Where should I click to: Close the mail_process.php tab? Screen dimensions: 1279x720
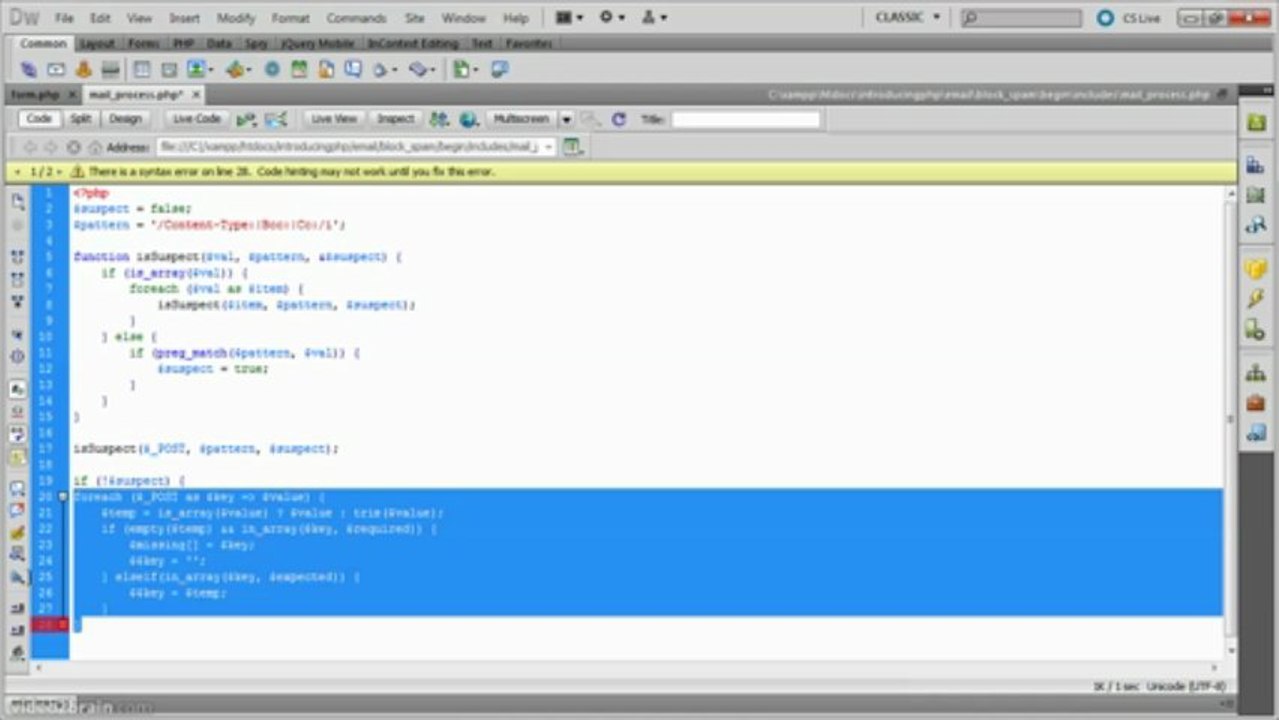click(196, 94)
